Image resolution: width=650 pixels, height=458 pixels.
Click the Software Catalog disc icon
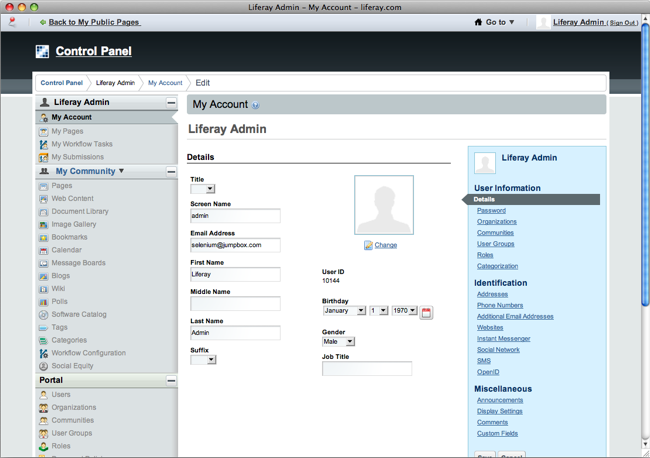[x=44, y=315]
